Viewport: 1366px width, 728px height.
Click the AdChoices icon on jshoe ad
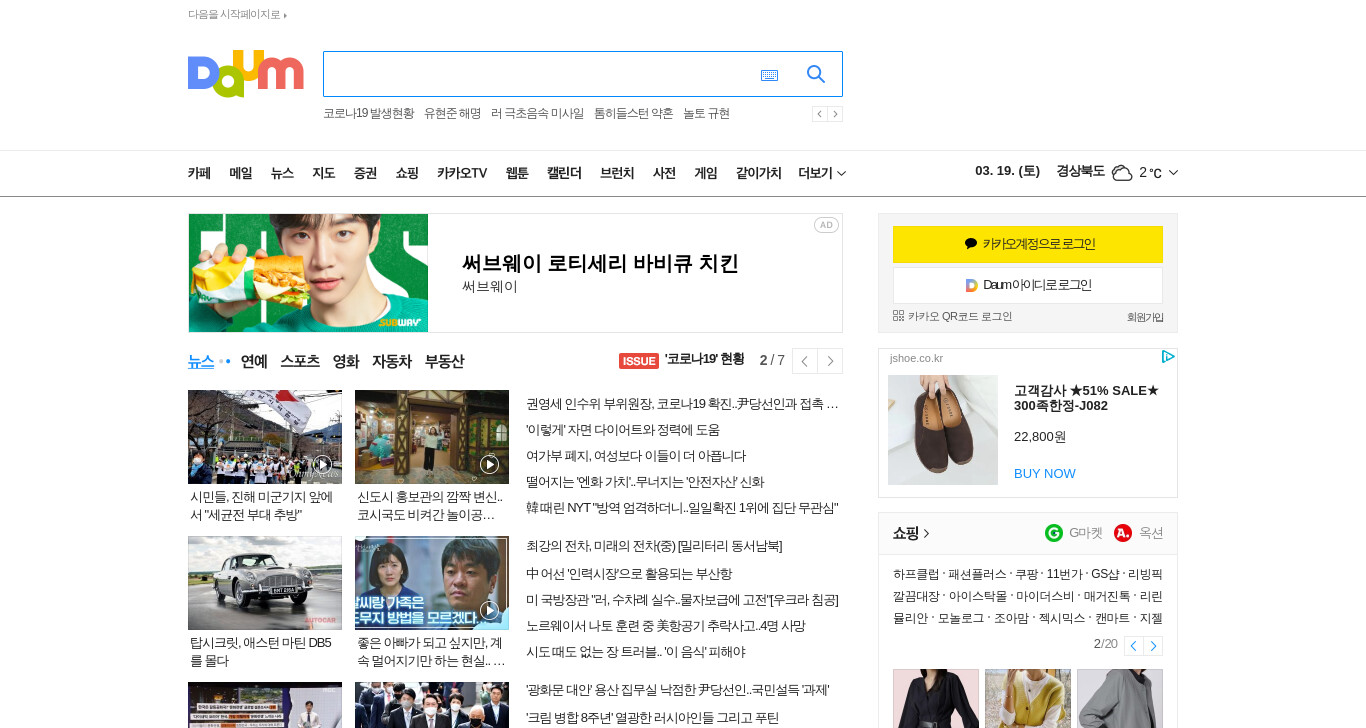pyautogui.click(x=1168, y=357)
